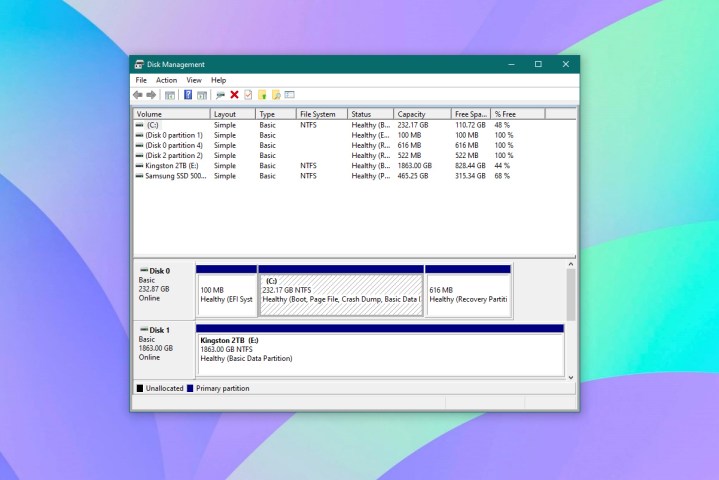Click the red X Delete icon
The image size is (719, 480).
(x=234, y=94)
